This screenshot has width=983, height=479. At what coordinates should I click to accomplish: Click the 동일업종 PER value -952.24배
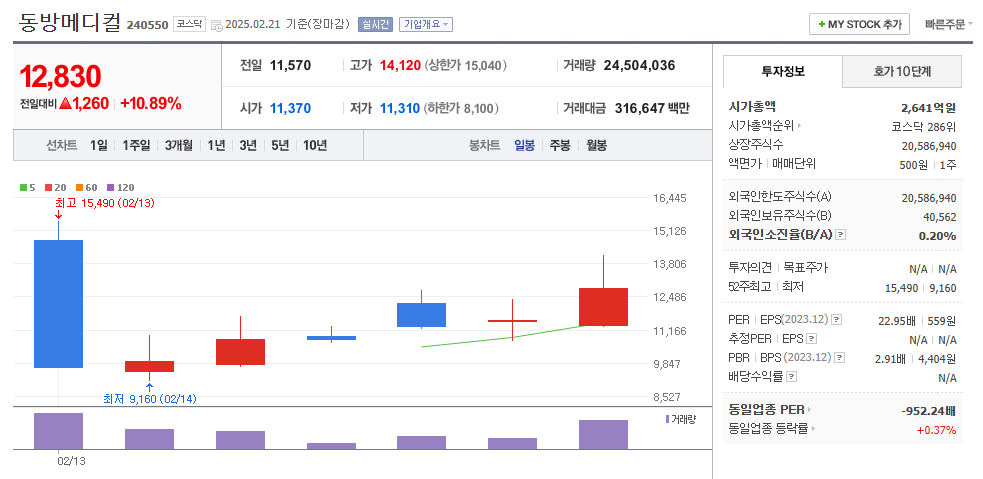click(928, 411)
